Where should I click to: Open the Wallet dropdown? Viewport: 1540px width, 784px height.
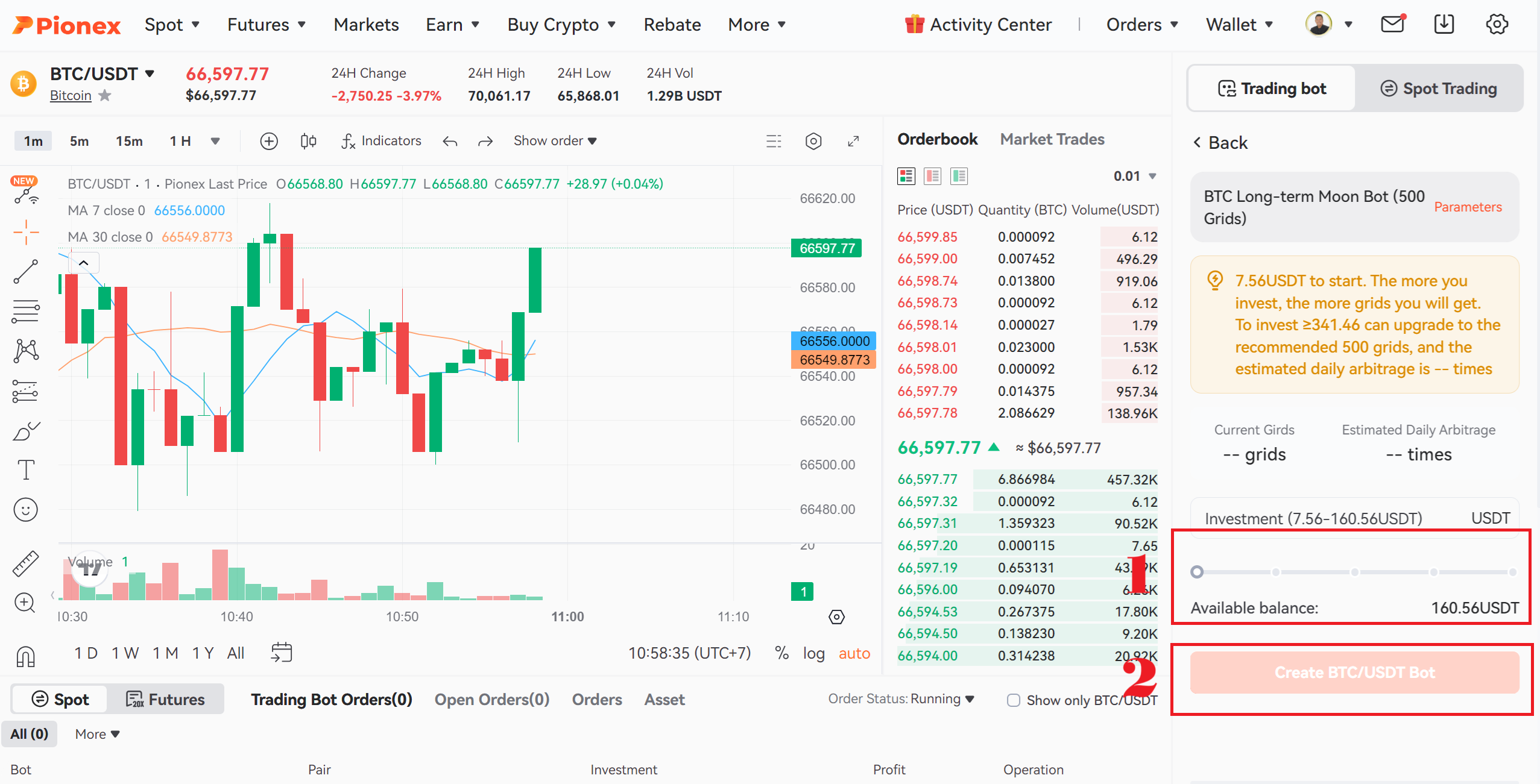coord(1239,25)
